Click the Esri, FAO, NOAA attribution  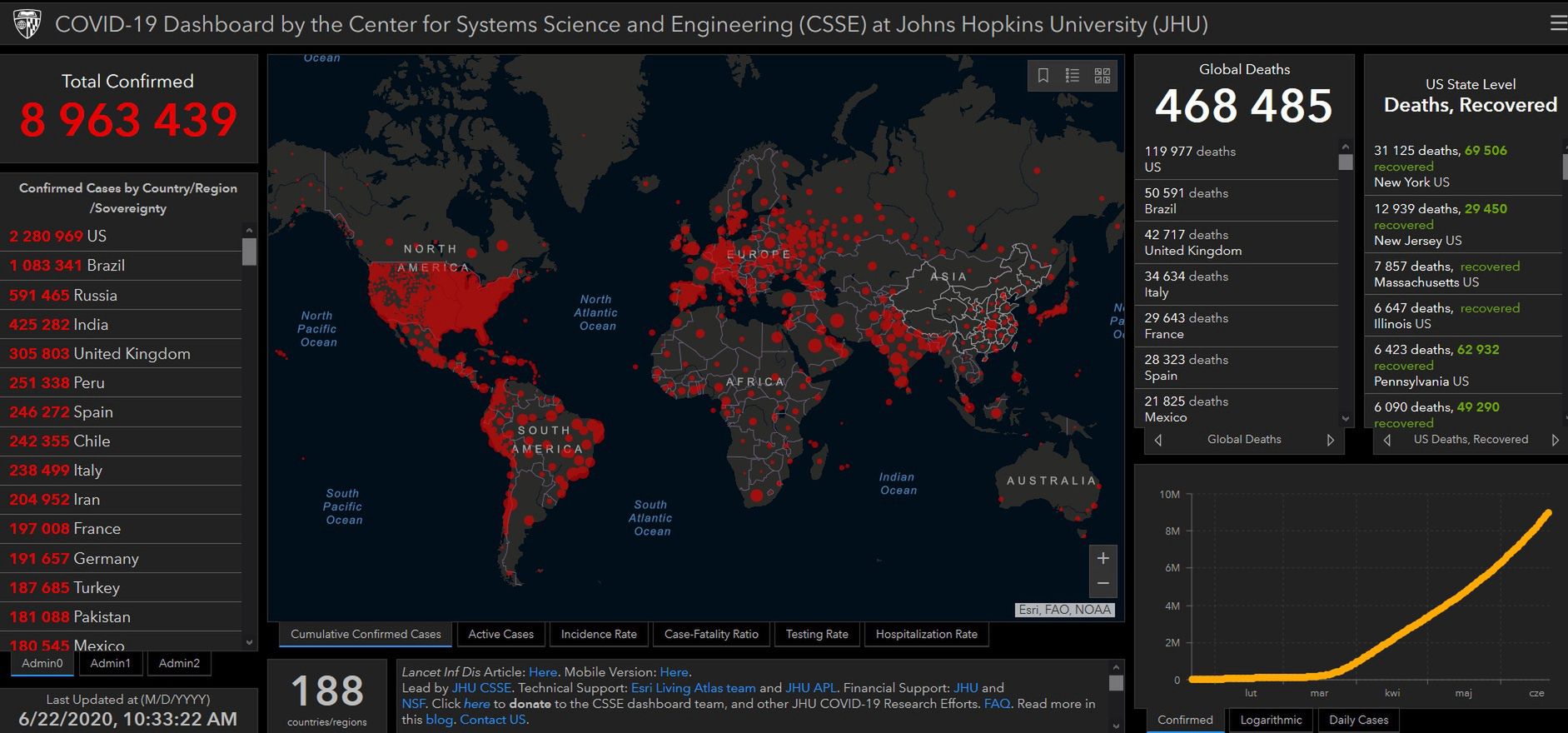point(1065,610)
